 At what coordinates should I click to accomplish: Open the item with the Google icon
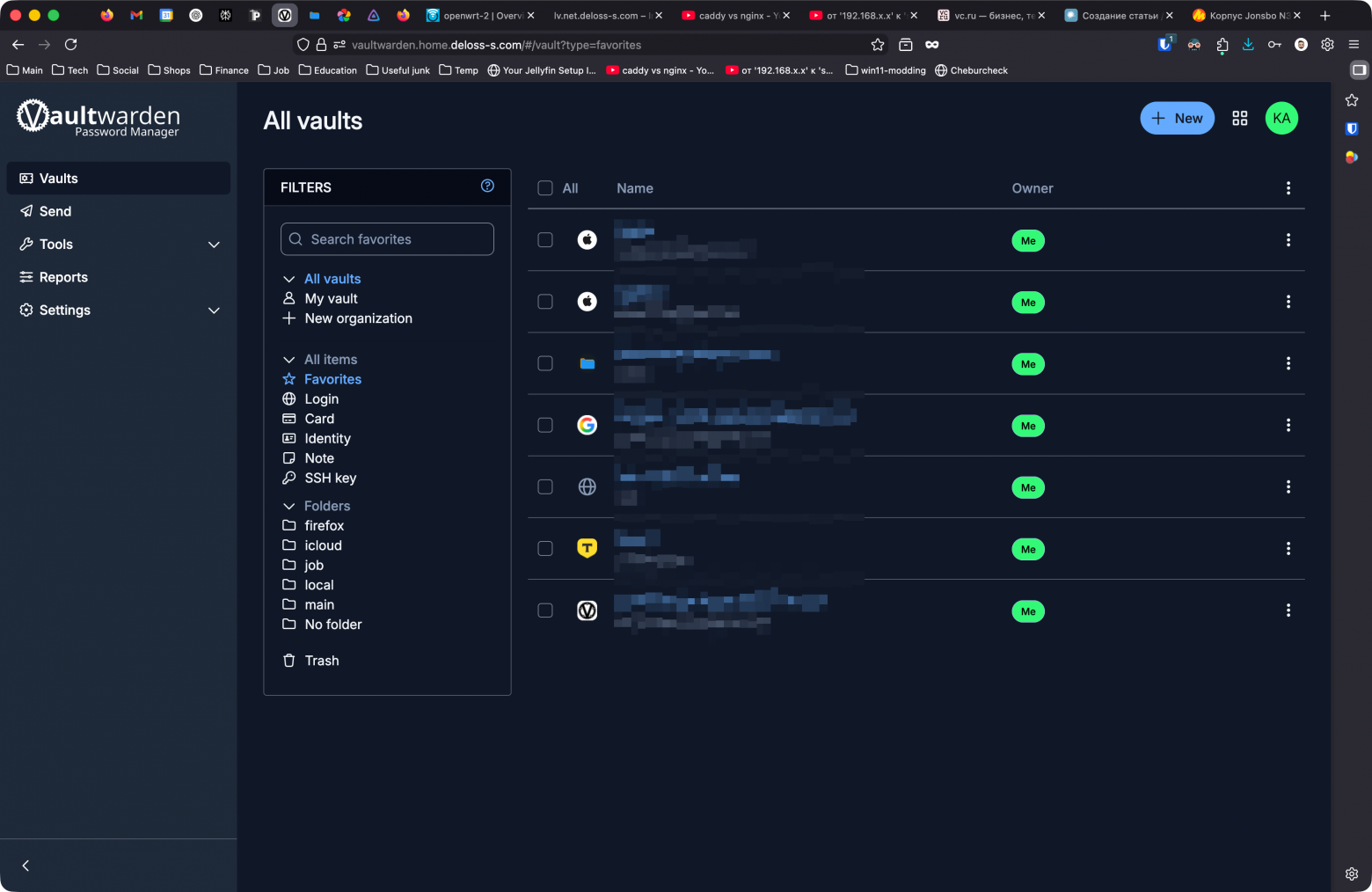587,425
